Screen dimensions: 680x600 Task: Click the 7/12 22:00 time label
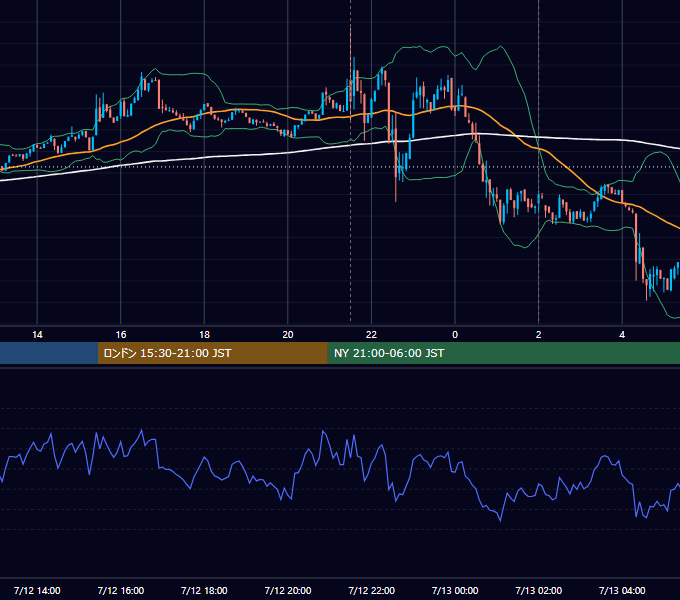[x=372, y=590]
